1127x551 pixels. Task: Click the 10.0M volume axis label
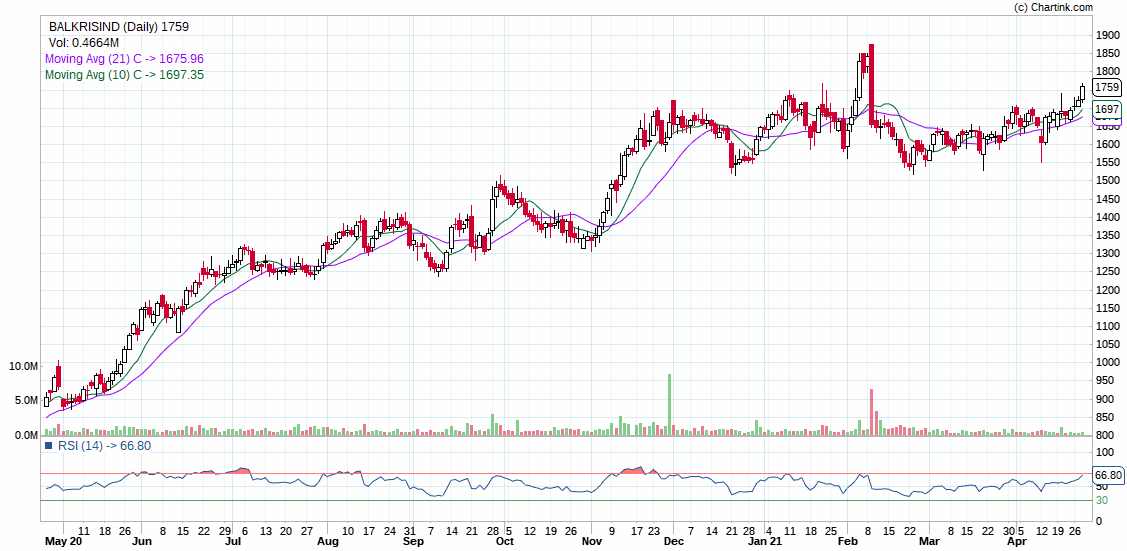coord(23,366)
